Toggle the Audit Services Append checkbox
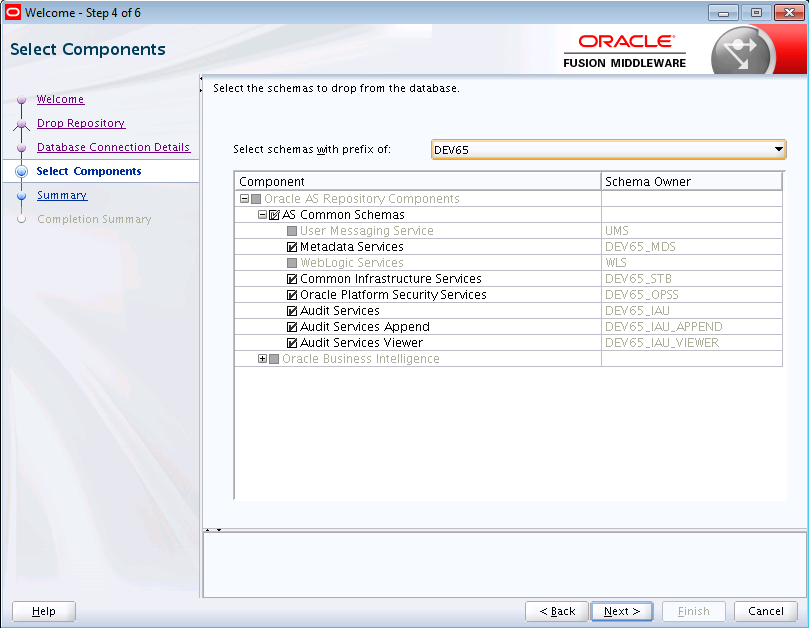 pyautogui.click(x=292, y=327)
